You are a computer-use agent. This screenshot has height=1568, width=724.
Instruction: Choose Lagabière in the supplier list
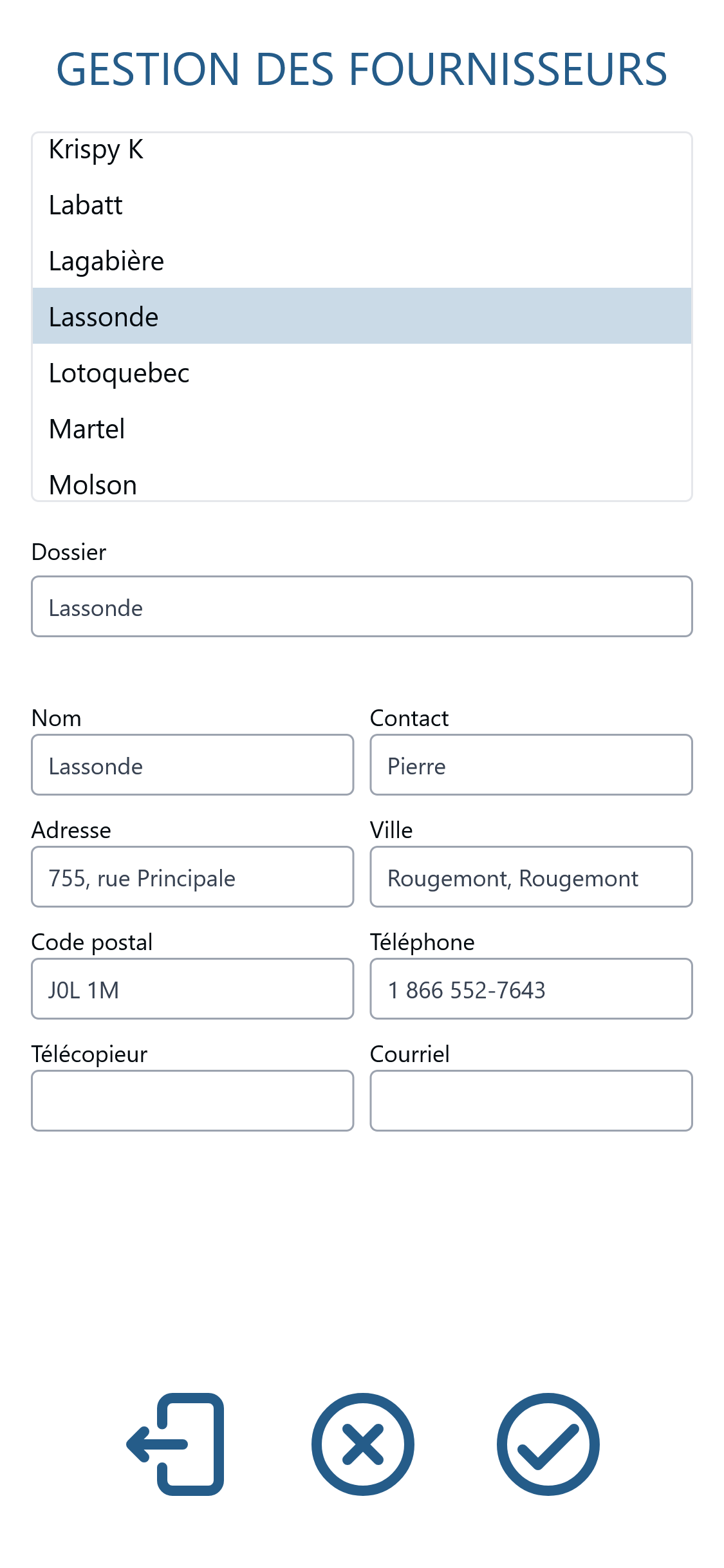362,260
